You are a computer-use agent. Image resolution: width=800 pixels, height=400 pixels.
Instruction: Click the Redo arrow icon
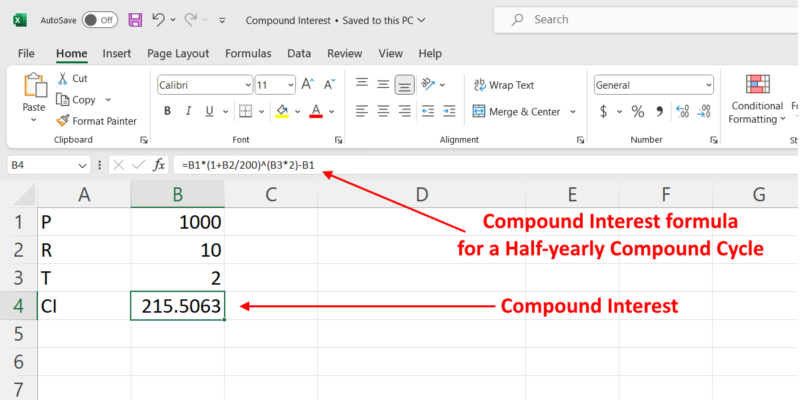(x=190, y=19)
